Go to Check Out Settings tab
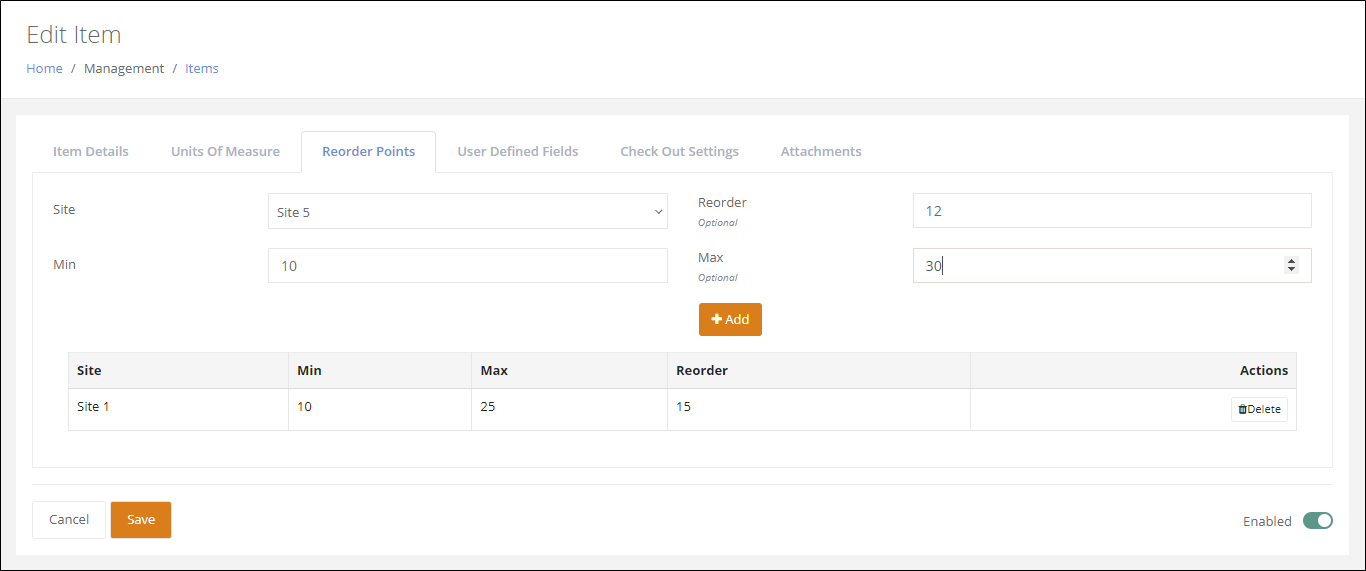This screenshot has height=571, width=1366. 680,152
